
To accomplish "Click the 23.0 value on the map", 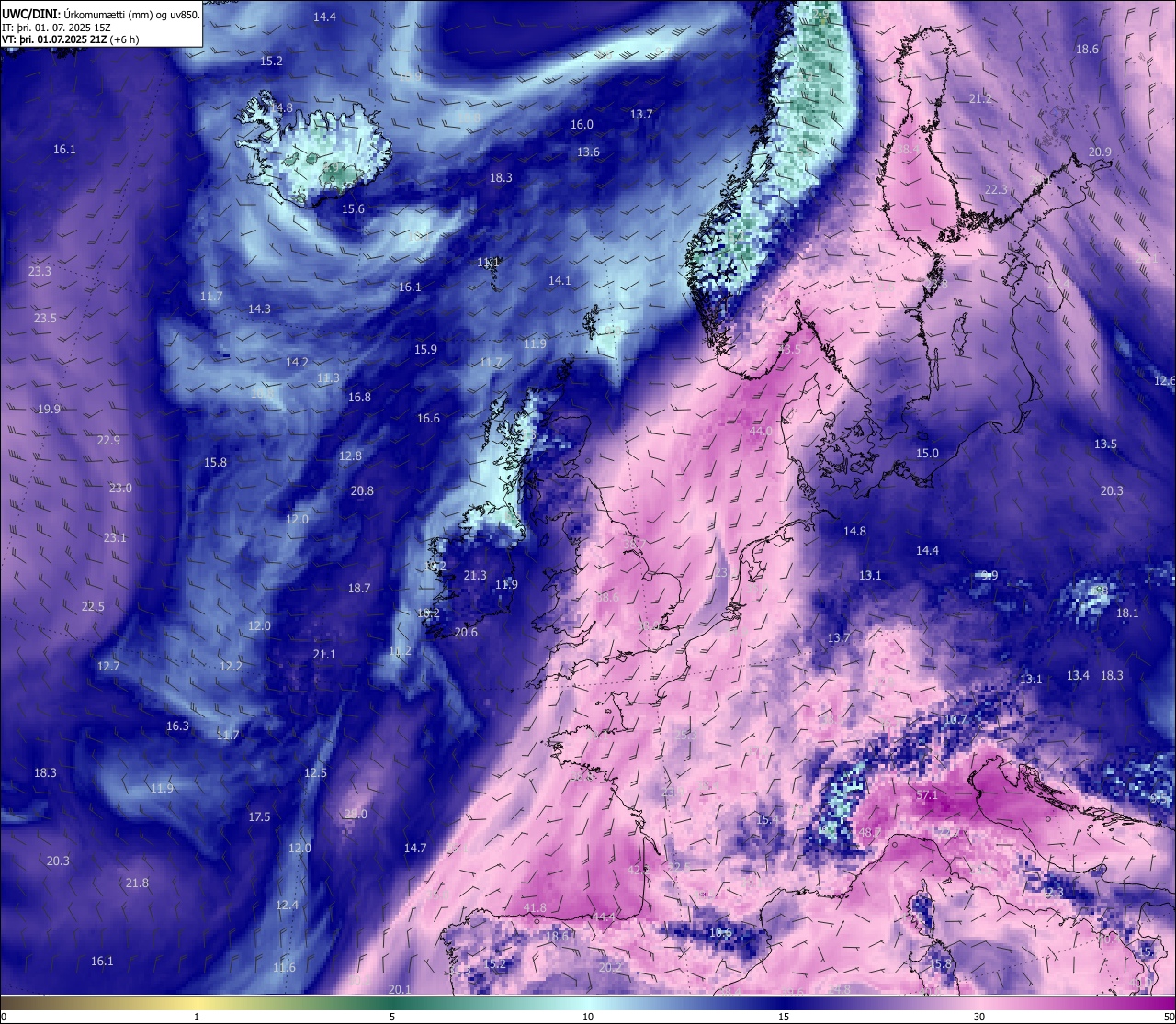I will (x=120, y=488).
